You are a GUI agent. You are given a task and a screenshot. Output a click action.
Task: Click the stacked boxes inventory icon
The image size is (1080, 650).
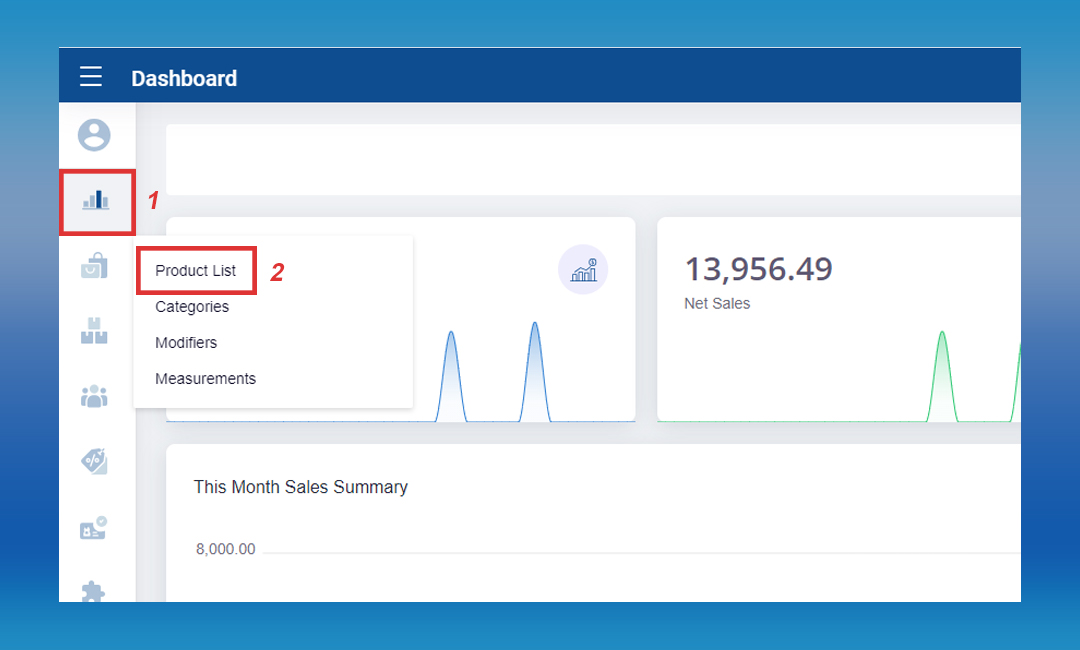(x=94, y=331)
